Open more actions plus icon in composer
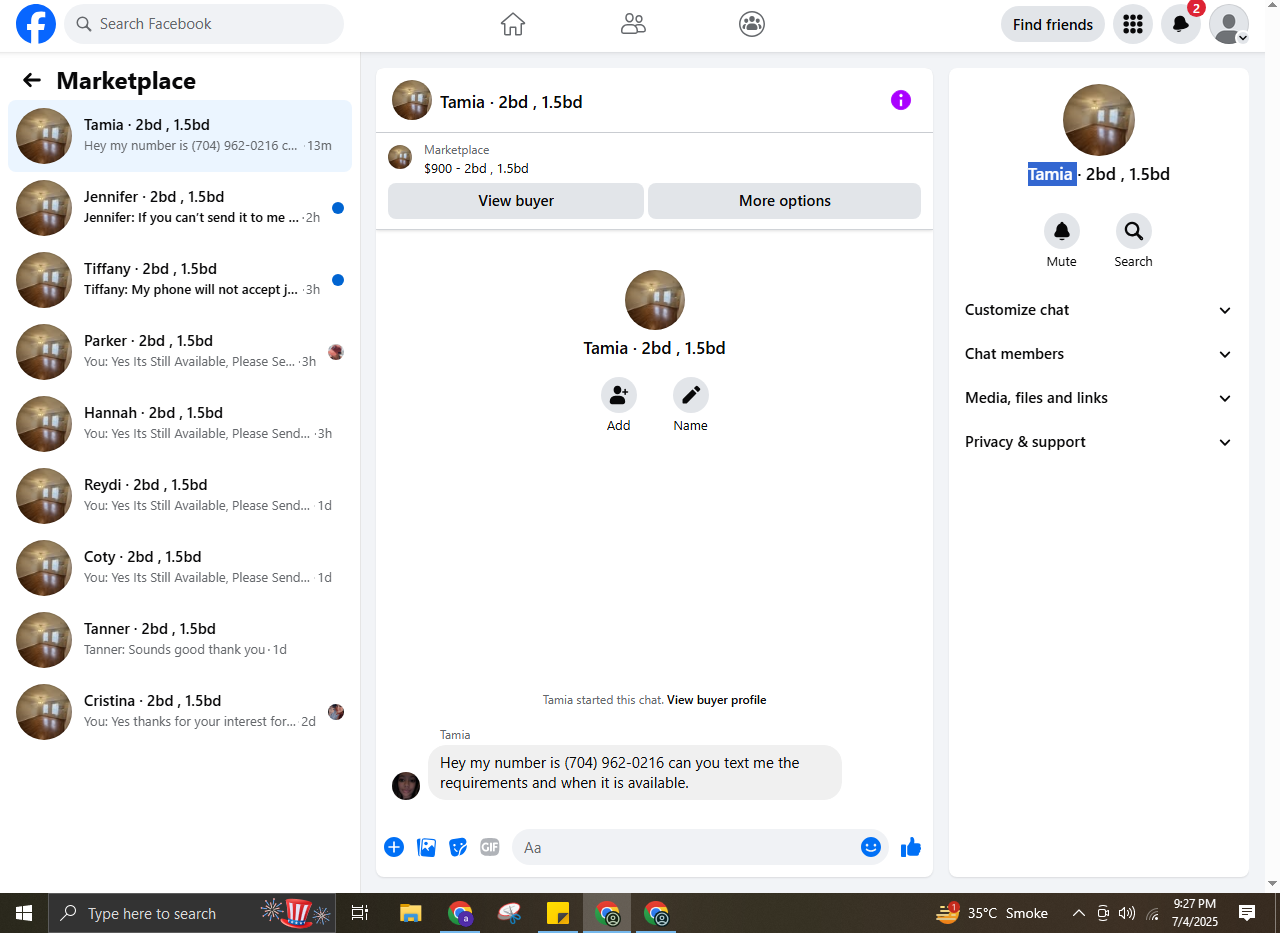Viewport: 1280px width, 933px height. pyautogui.click(x=394, y=847)
